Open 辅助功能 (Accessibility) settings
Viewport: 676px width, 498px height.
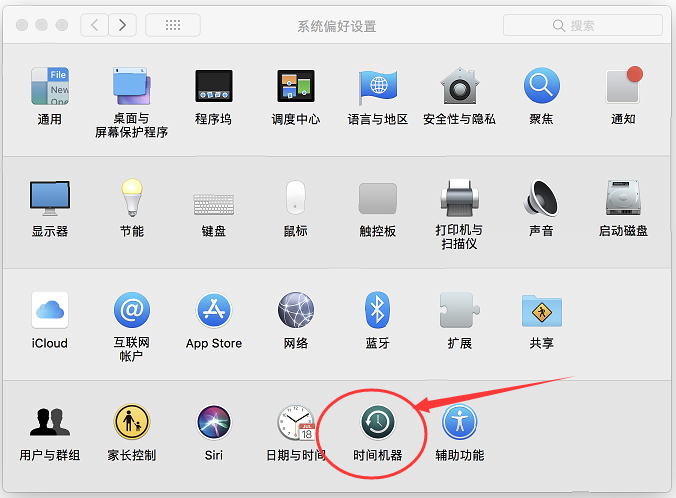pos(459,423)
